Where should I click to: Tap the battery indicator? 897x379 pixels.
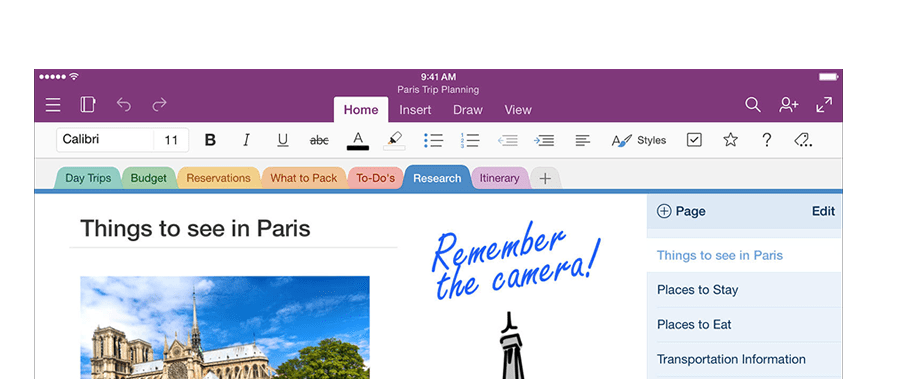[828, 77]
